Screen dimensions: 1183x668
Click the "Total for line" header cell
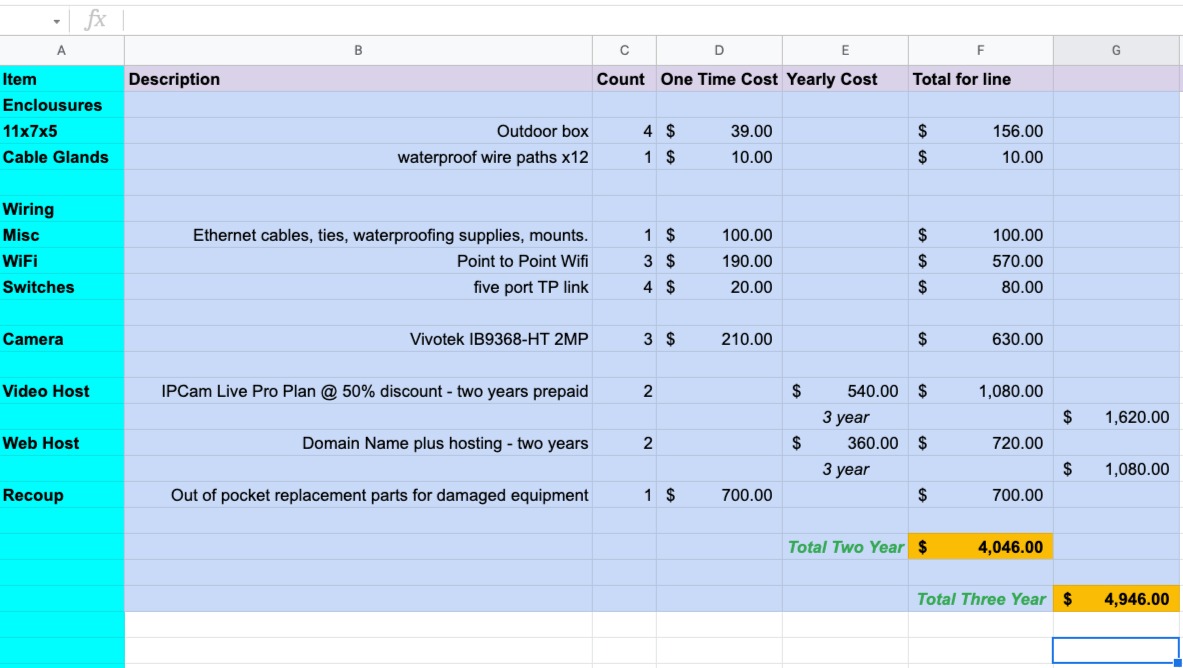pyautogui.click(x=980, y=79)
